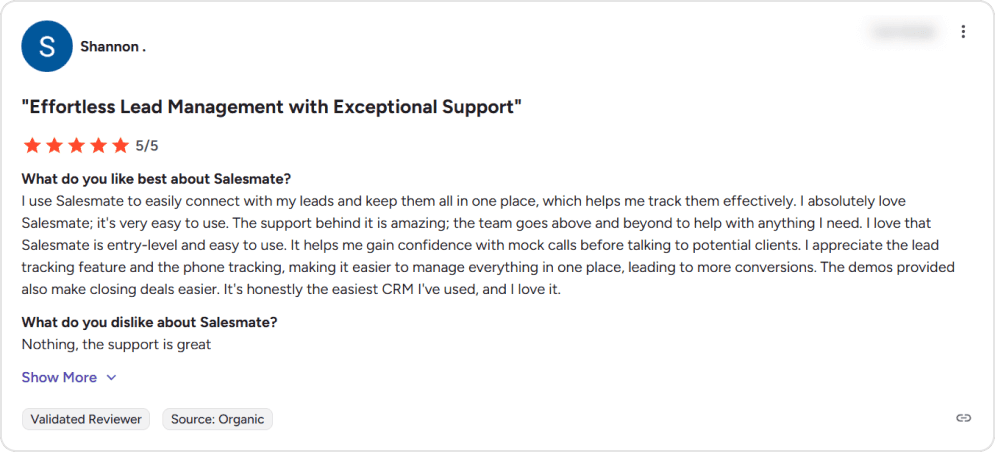
Task: Click the fourth red rating star
Action: coord(98,146)
